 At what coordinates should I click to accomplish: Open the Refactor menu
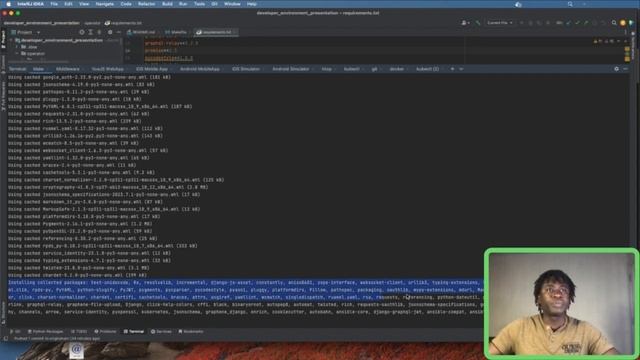[x=147, y=4]
